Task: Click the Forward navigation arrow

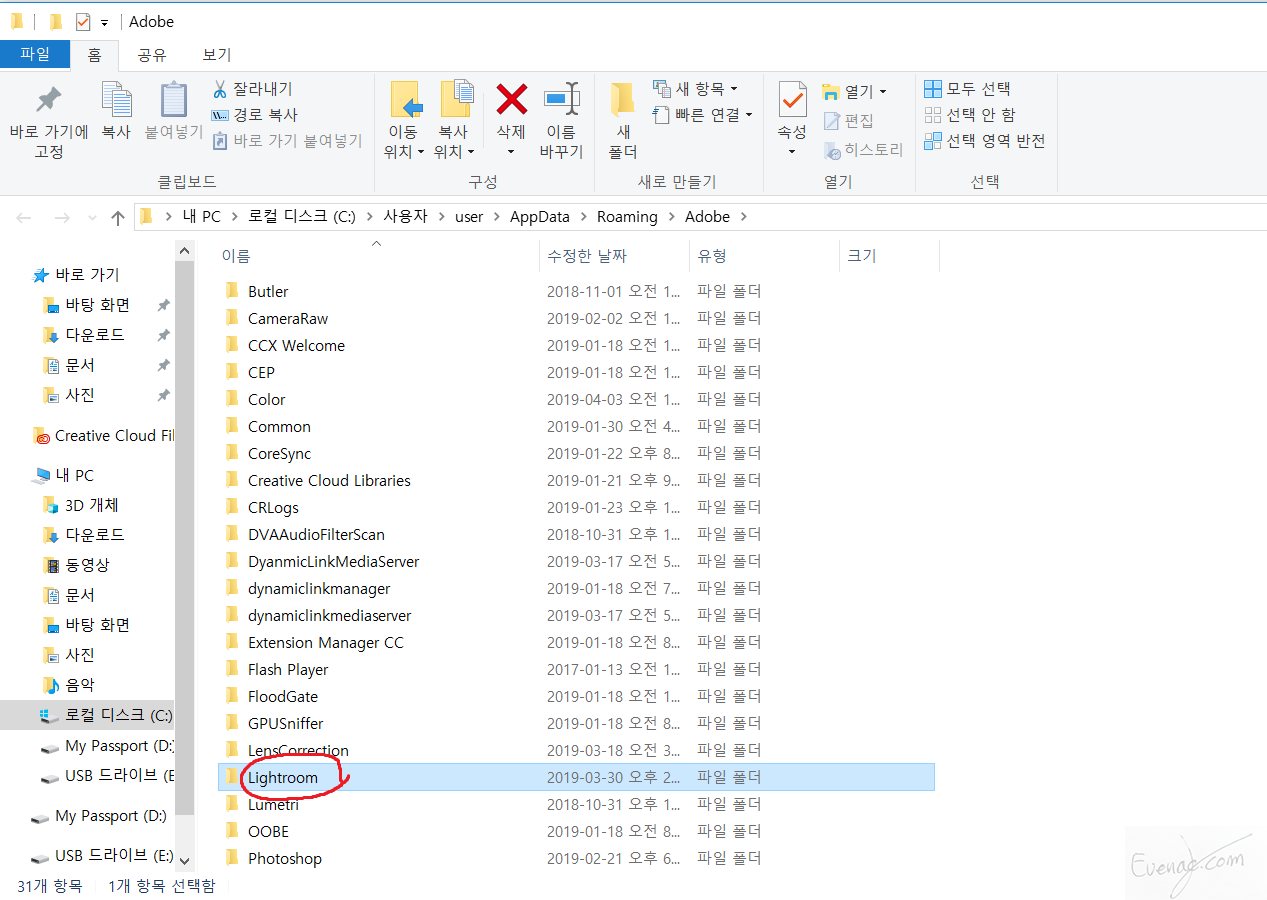Action: (x=61, y=217)
